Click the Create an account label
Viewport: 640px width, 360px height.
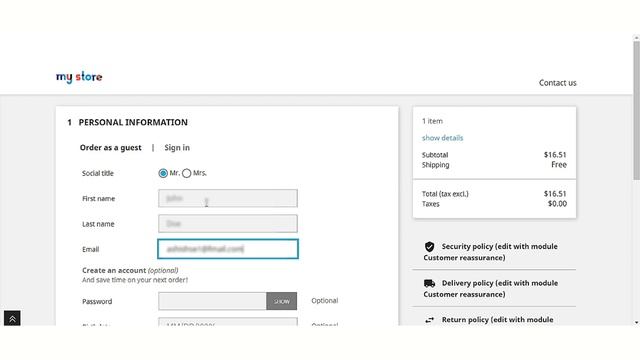pos(114,270)
